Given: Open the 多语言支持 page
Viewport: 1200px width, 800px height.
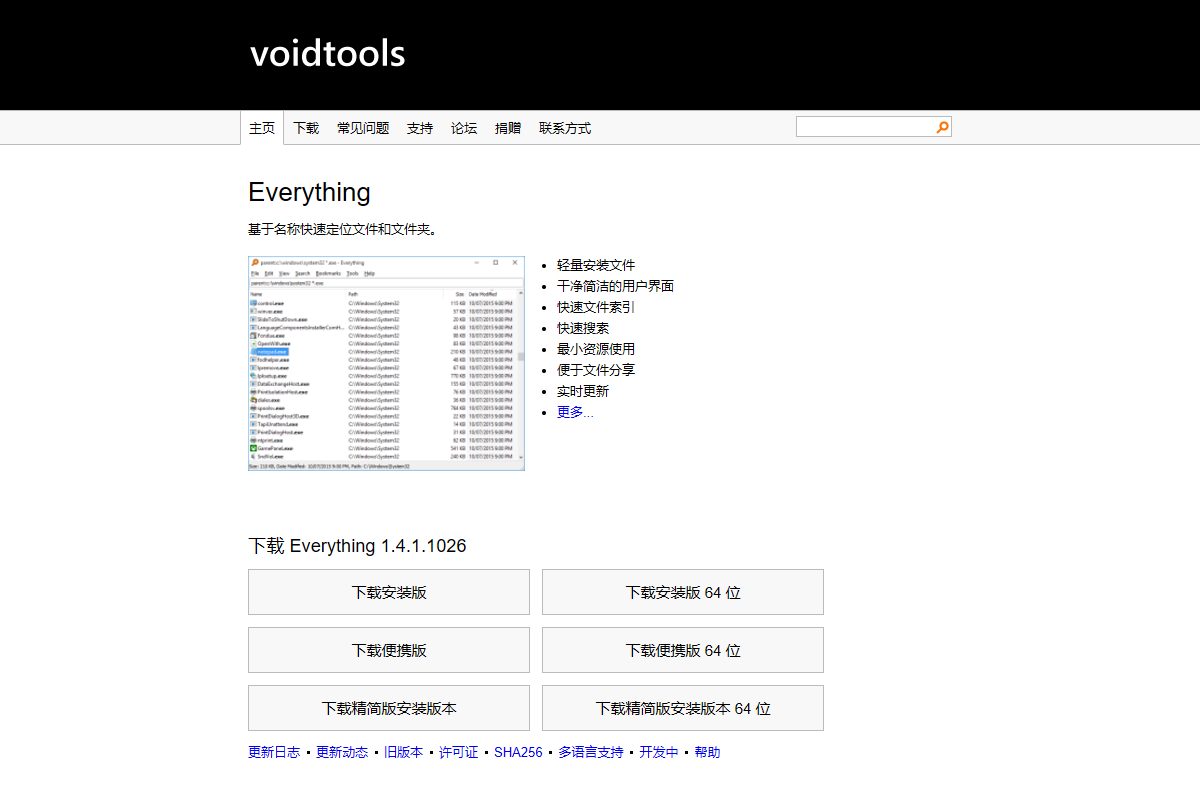Looking at the screenshot, I should pyautogui.click(x=589, y=752).
